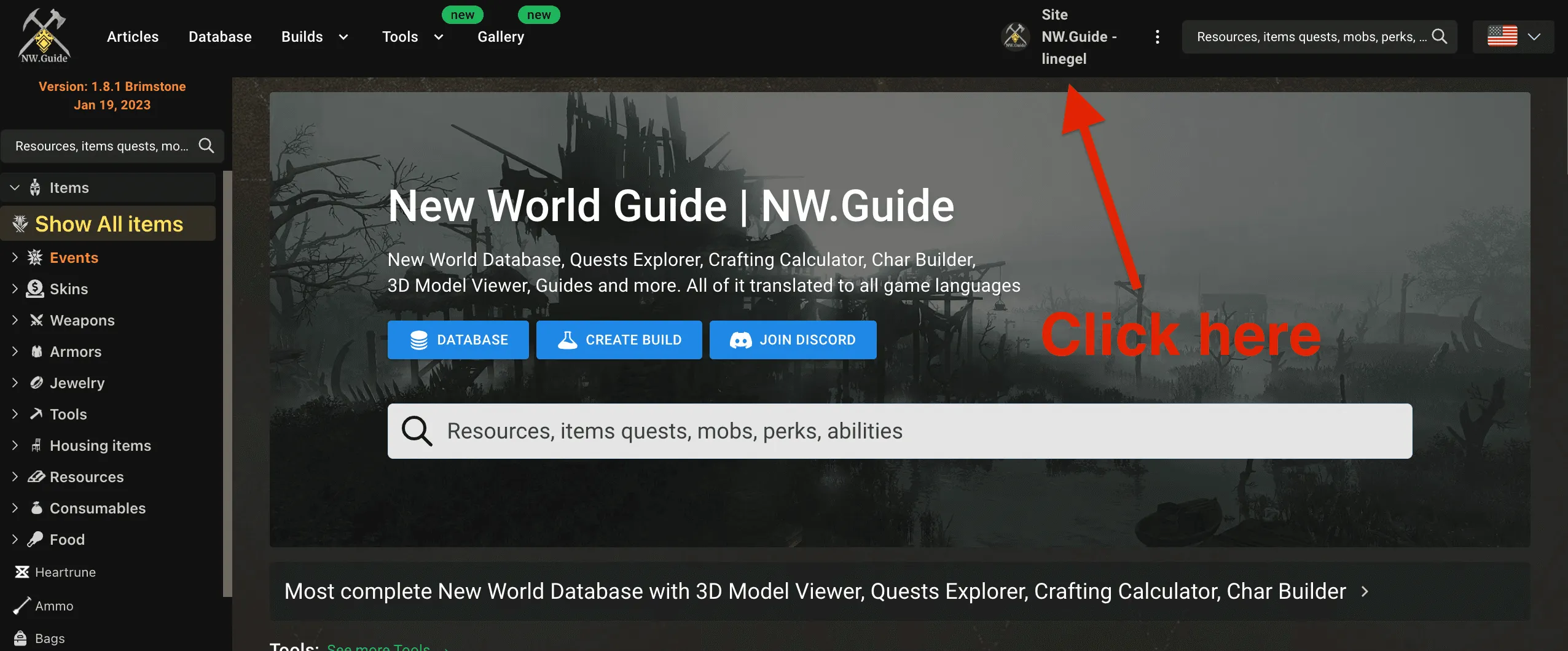Open the Builds menu item
This screenshot has width=1568, height=651.
click(x=302, y=37)
